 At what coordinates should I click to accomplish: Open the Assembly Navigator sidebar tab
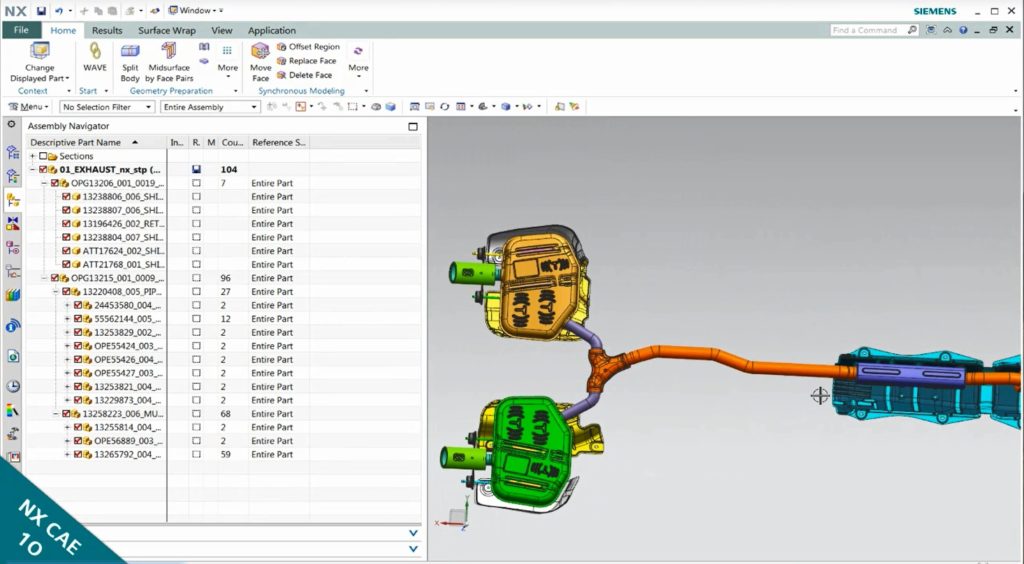point(13,199)
